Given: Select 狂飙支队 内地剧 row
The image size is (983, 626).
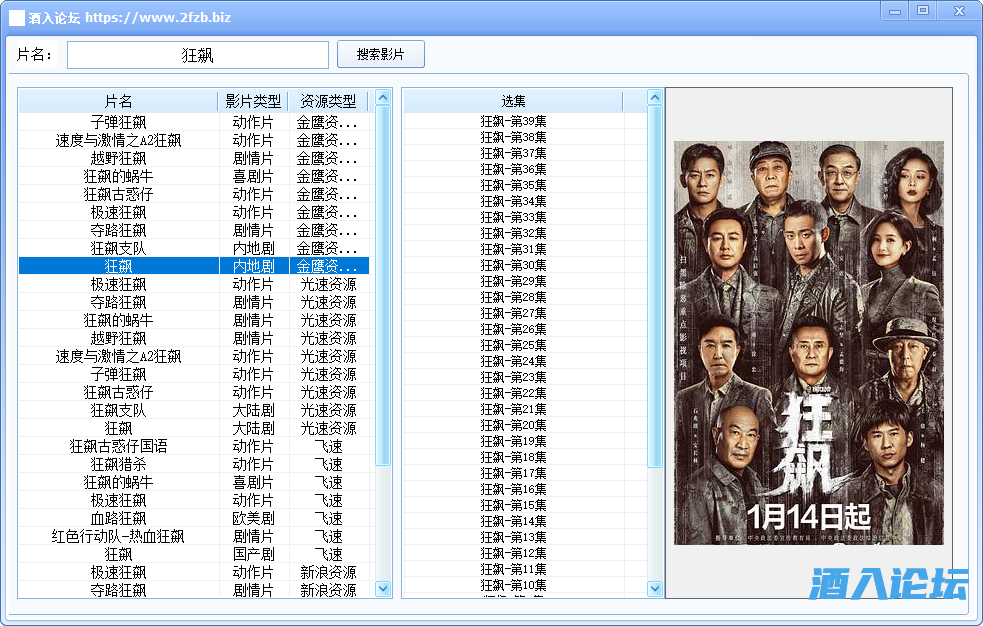Looking at the screenshot, I should coord(118,248).
